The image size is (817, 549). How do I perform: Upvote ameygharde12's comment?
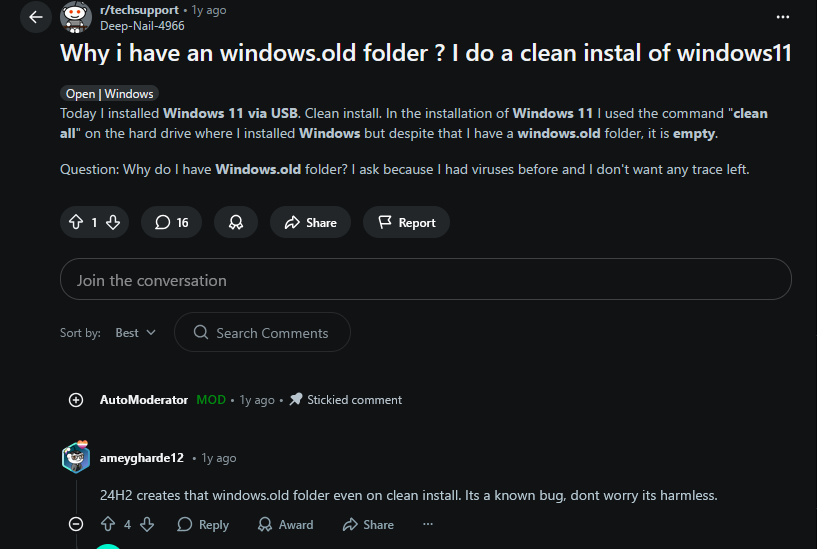coord(108,524)
